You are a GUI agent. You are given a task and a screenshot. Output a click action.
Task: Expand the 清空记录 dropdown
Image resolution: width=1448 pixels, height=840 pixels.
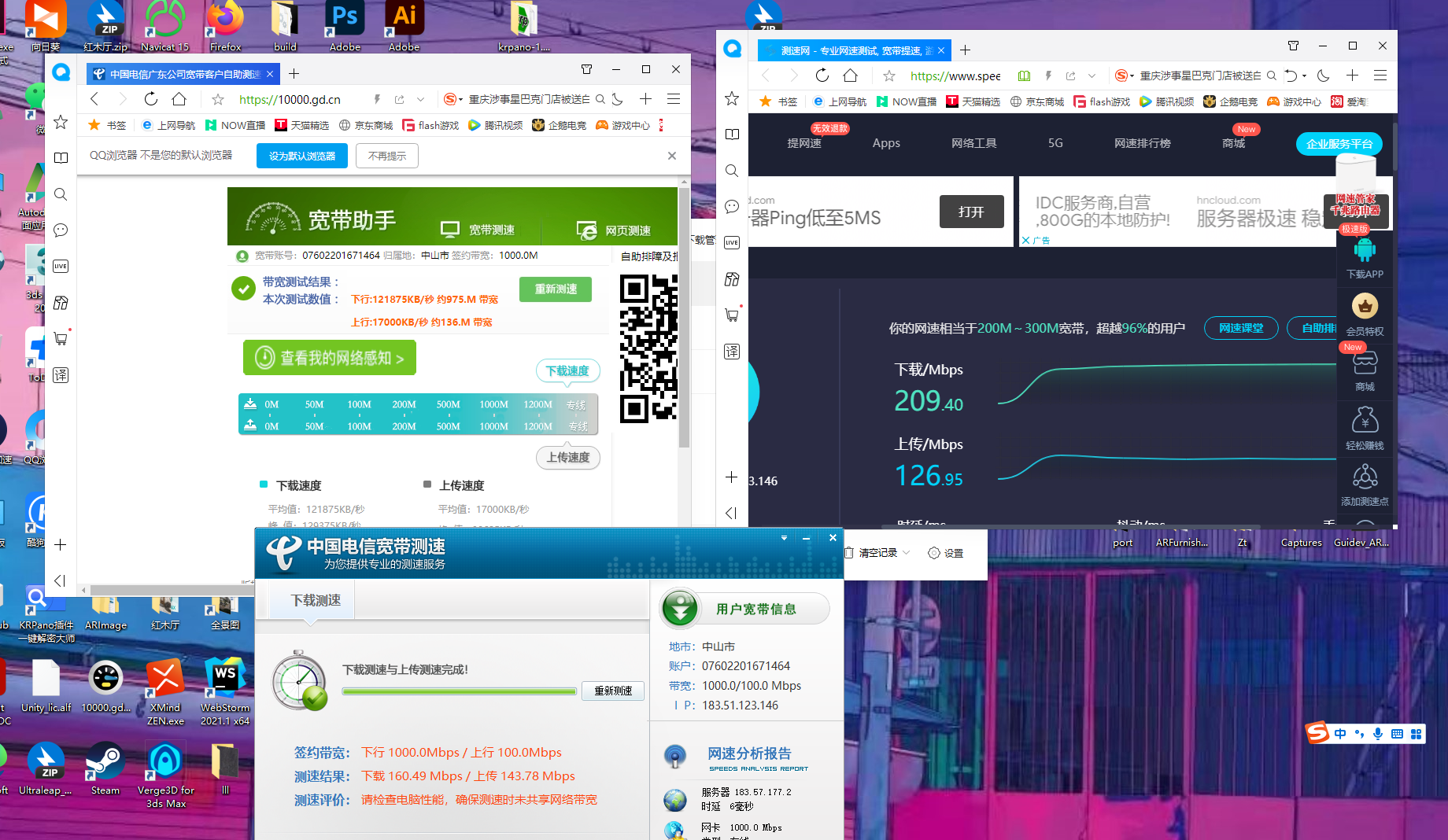[907, 553]
